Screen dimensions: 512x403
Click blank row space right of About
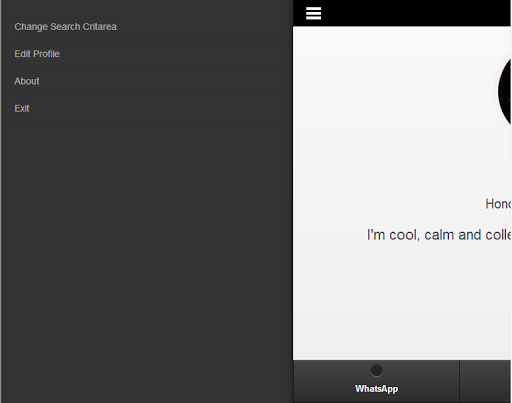point(166,81)
